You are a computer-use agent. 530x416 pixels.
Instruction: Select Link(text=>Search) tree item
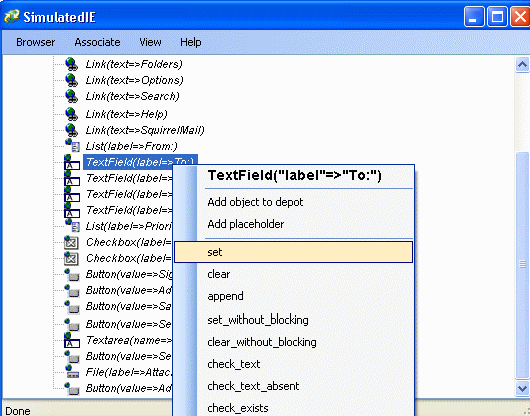pyautogui.click(x=132, y=96)
